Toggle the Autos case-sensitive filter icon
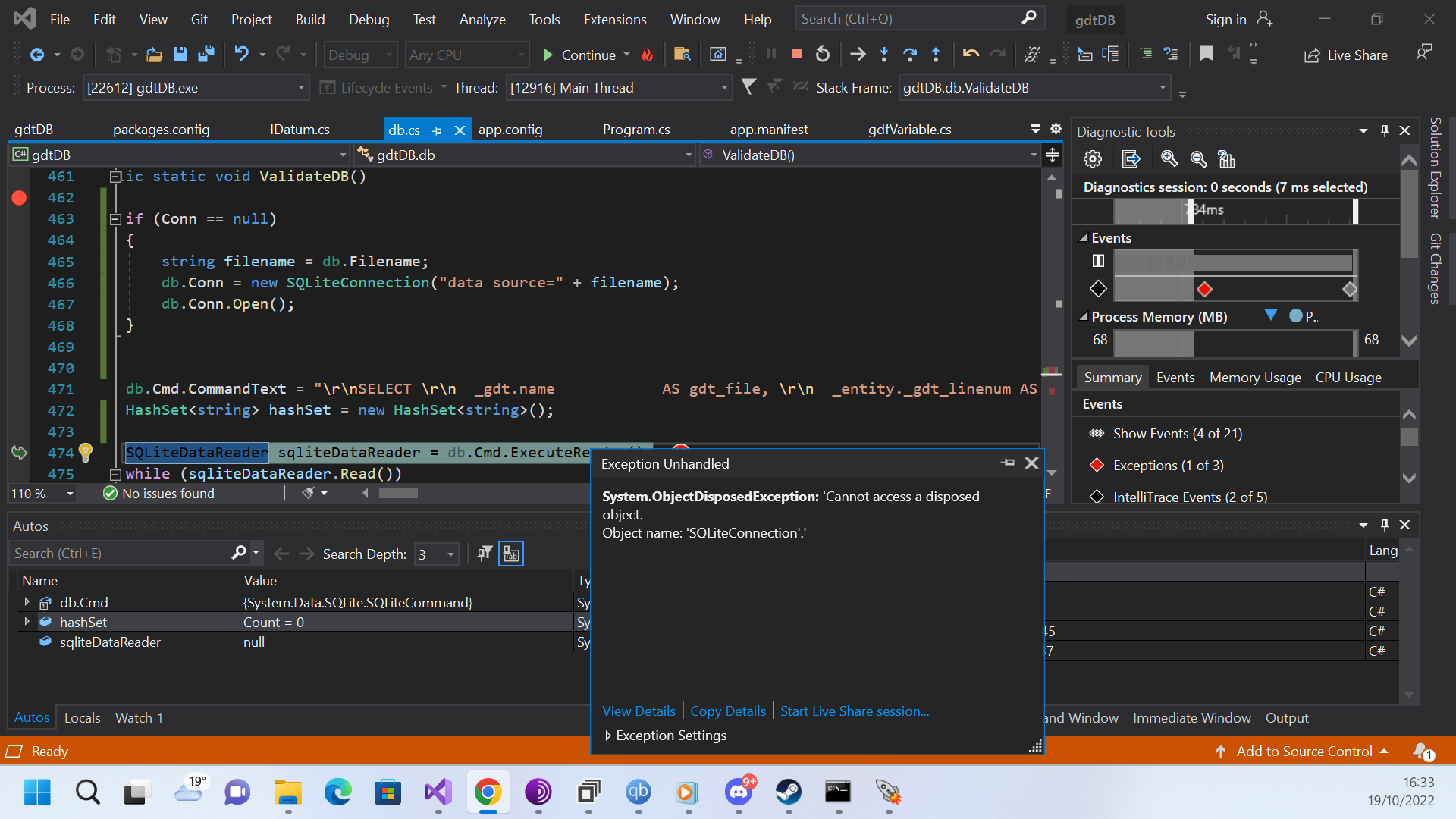The height and width of the screenshot is (819, 1456). tap(511, 554)
